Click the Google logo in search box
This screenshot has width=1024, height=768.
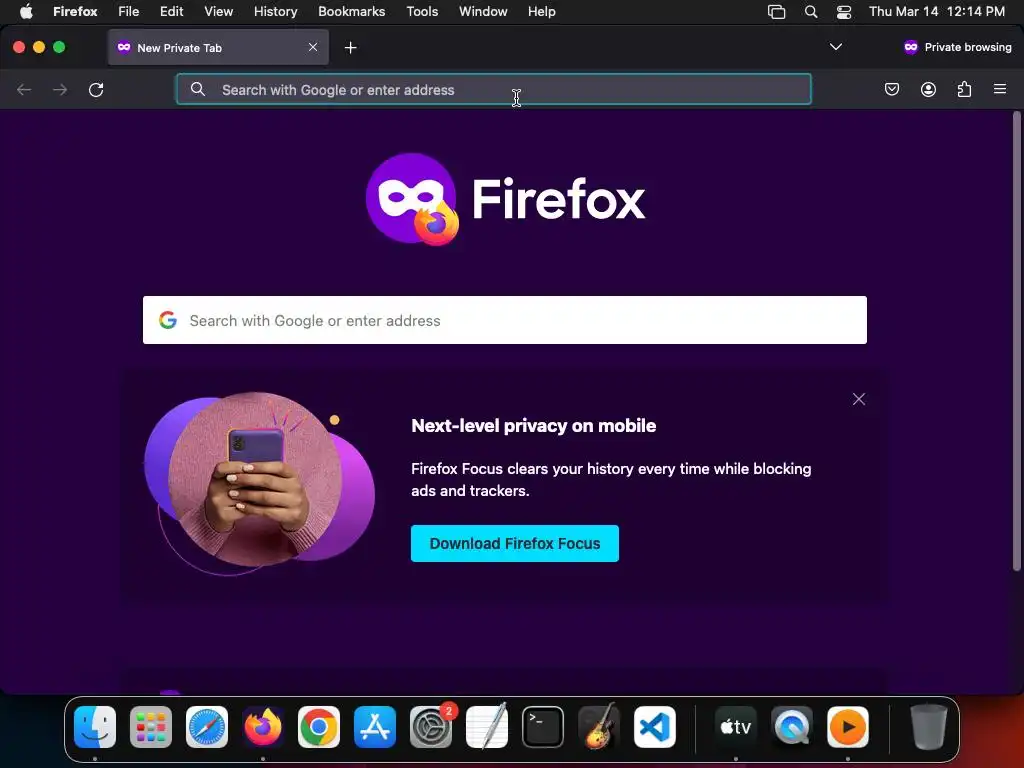(168, 320)
